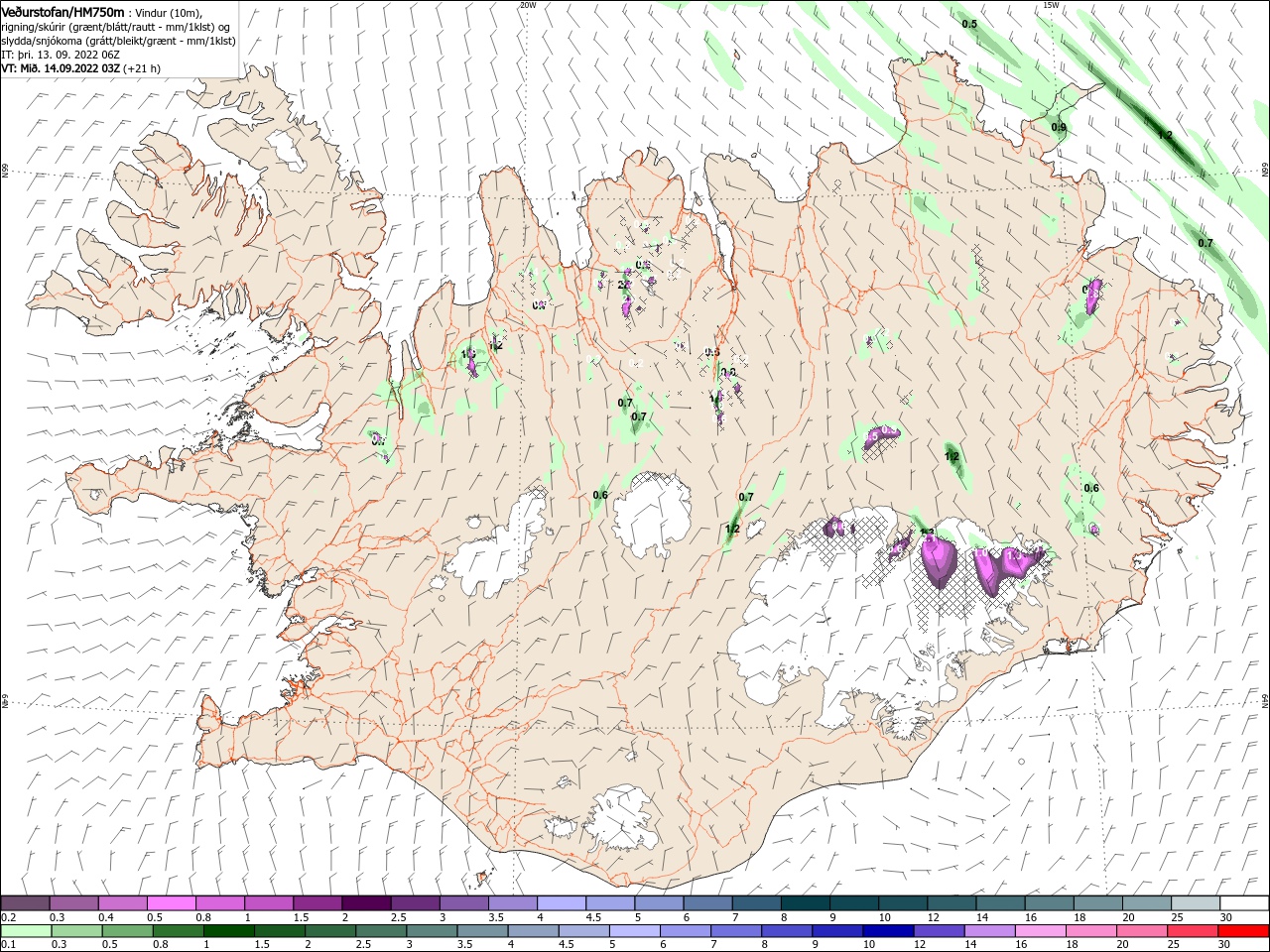Click the 0.1 label under lower legend row
This screenshot has height=952, width=1270.
(x=8, y=944)
